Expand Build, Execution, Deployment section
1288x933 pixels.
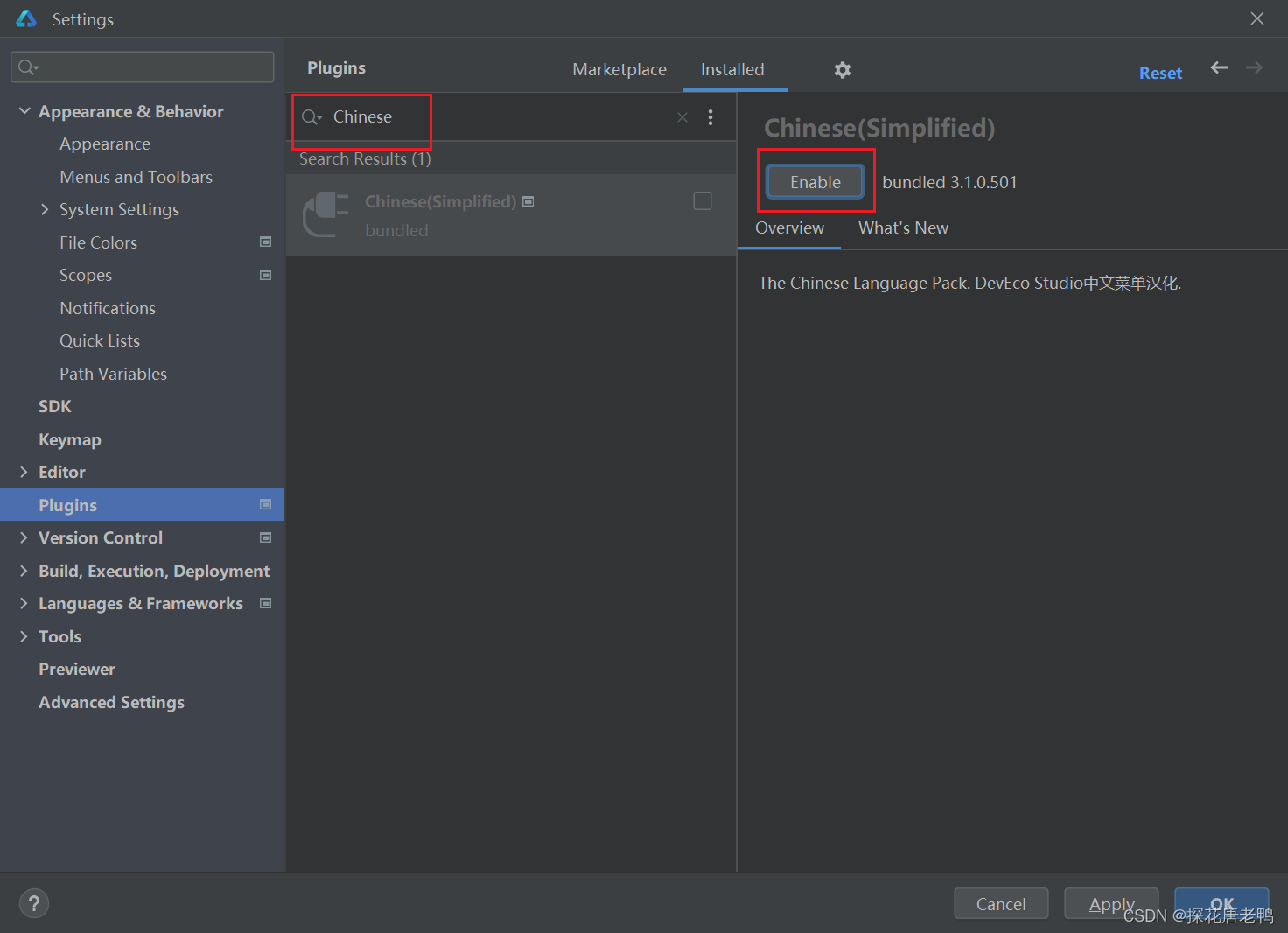click(24, 571)
